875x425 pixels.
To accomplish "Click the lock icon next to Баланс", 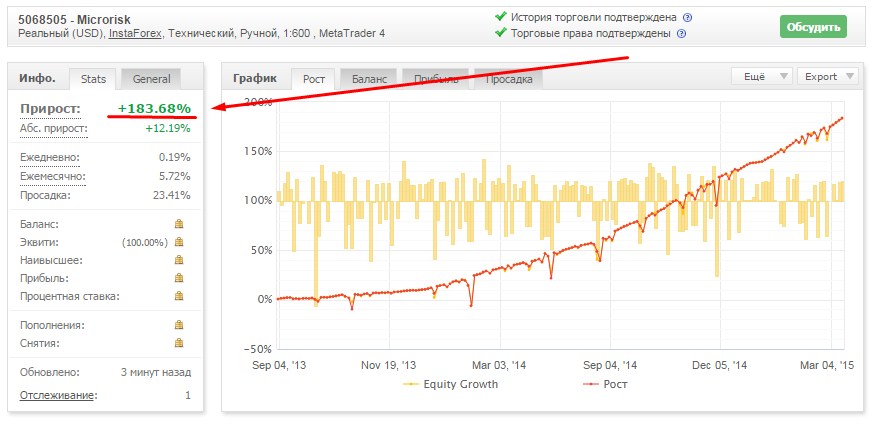I will click(x=180, y=224).
